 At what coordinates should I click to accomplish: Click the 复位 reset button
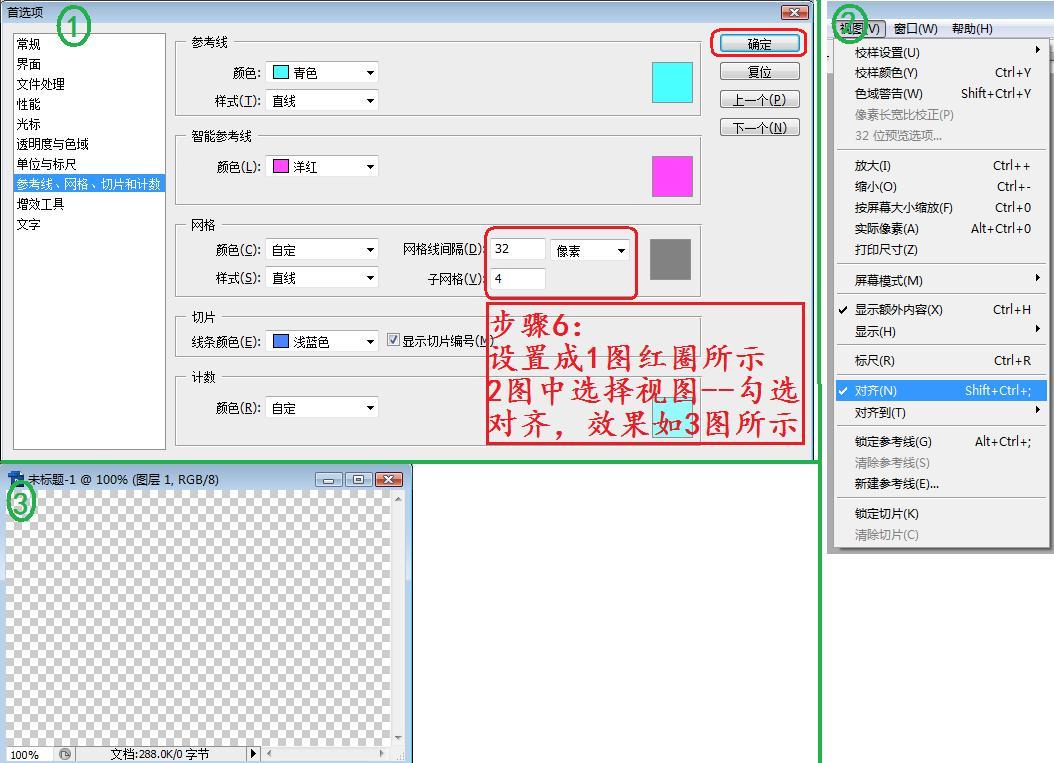tap(760, 72)
